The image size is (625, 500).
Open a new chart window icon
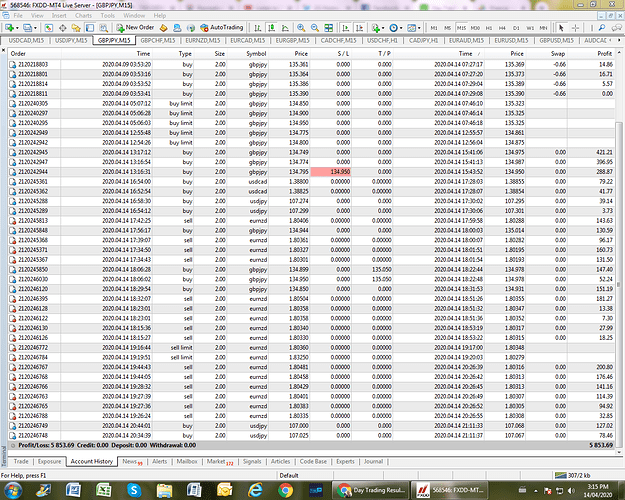(x=9, y=28)
